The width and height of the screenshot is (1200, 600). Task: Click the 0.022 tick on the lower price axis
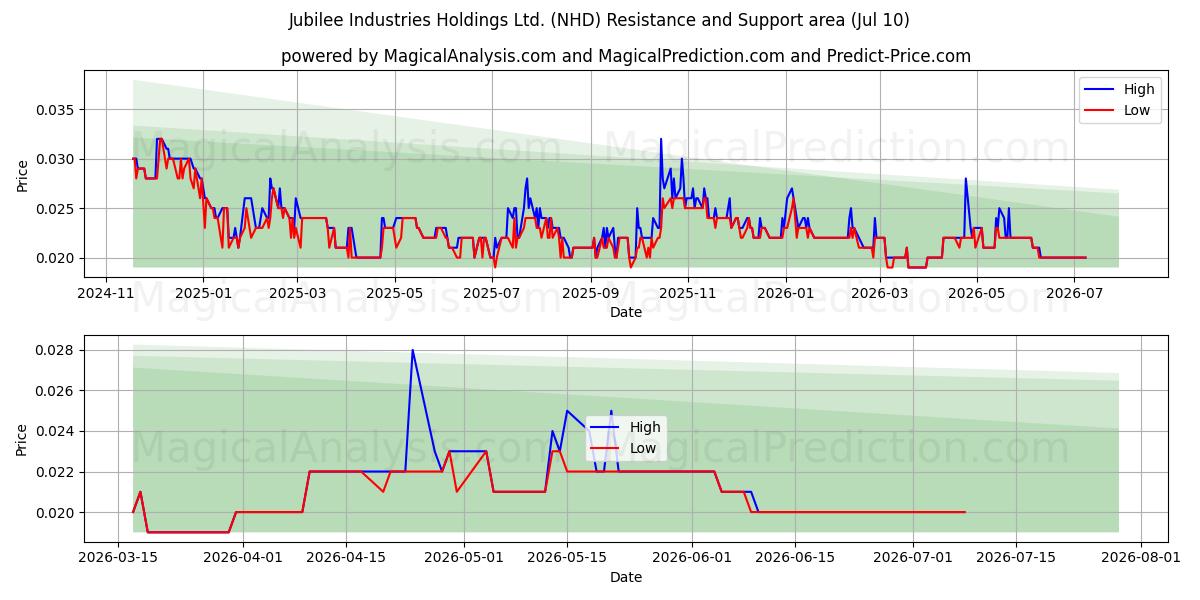55,472
